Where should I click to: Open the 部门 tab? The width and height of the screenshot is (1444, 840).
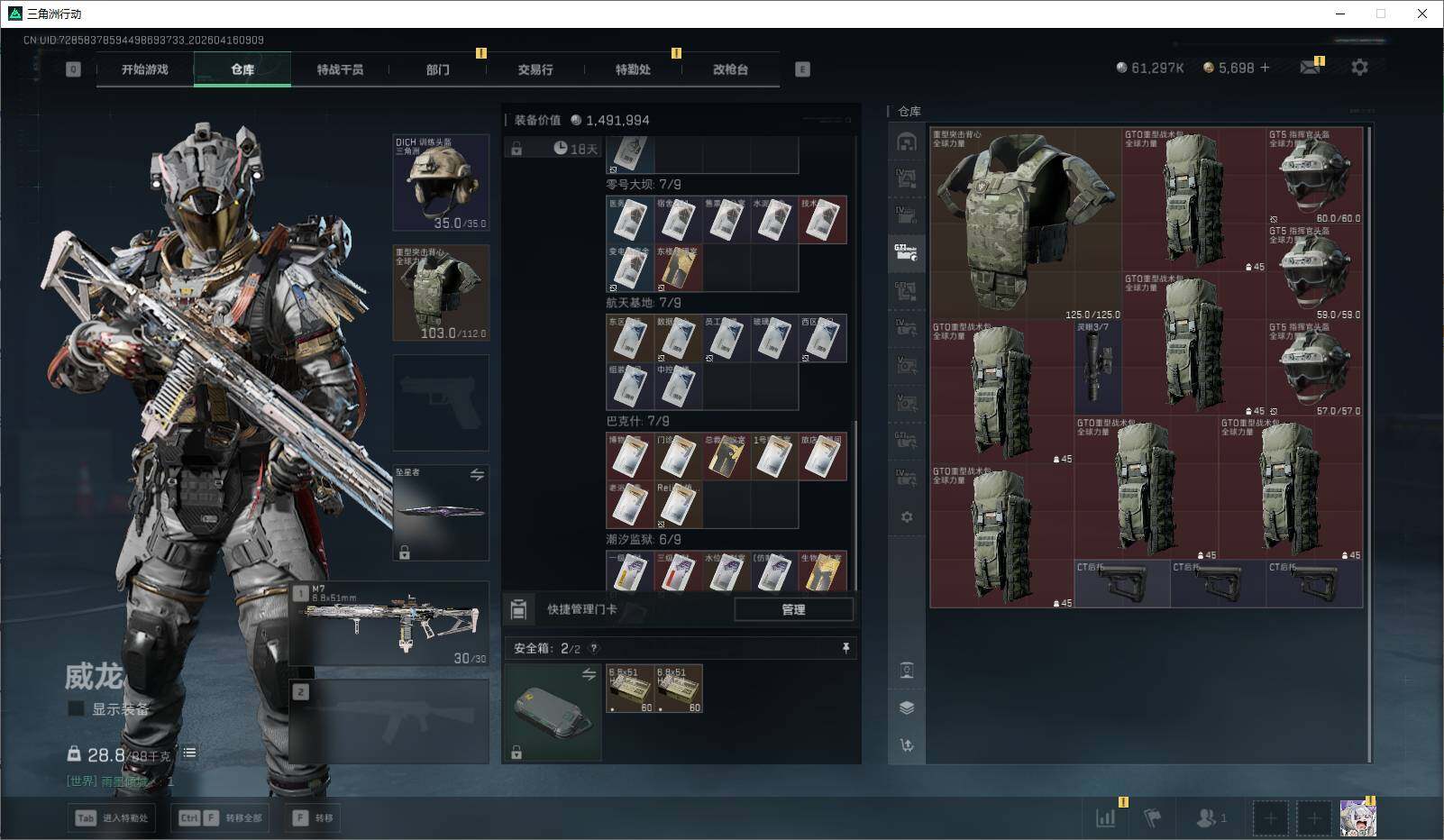[x=438, y=69]
